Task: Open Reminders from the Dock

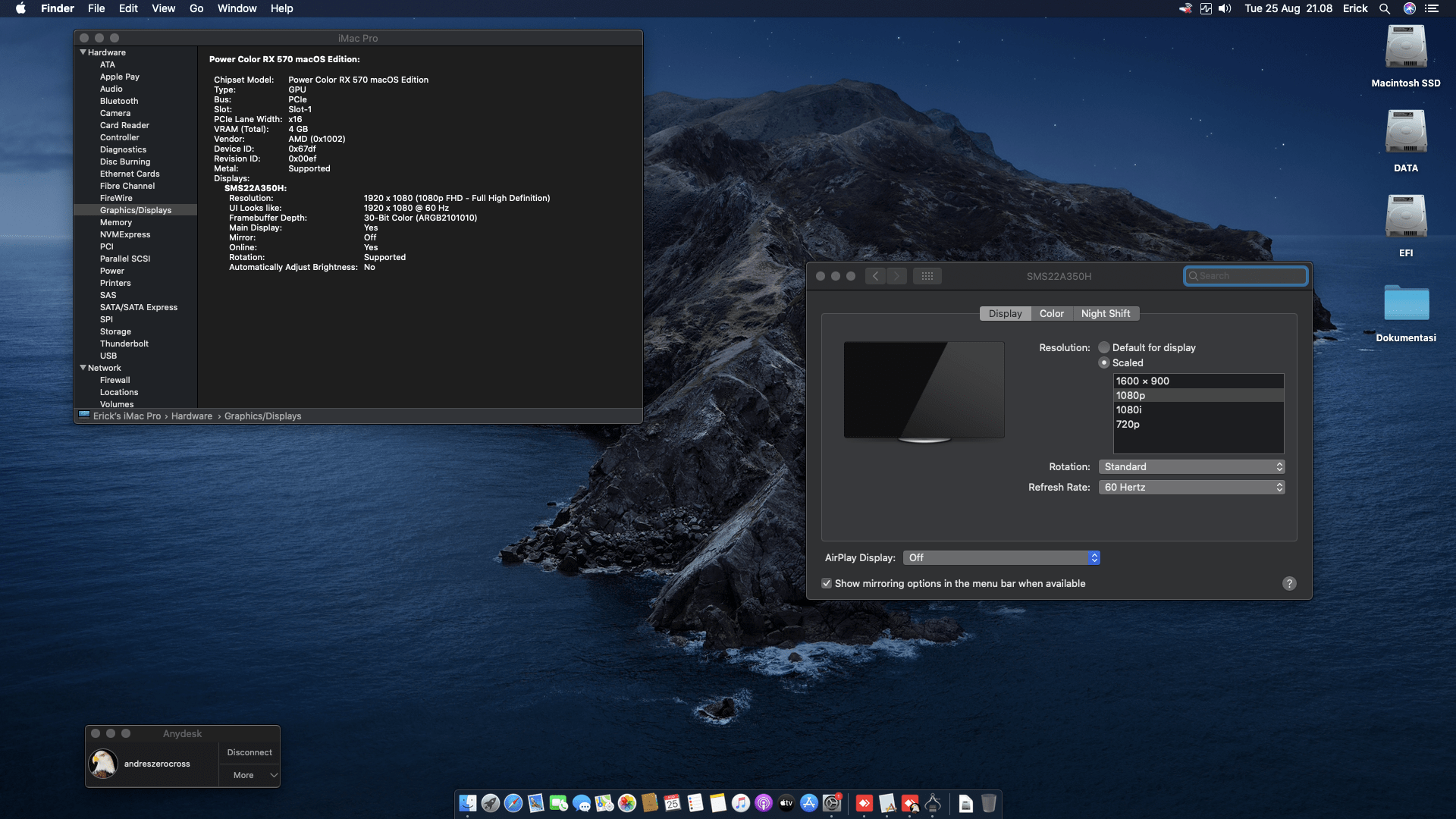Action: (695, 803)
